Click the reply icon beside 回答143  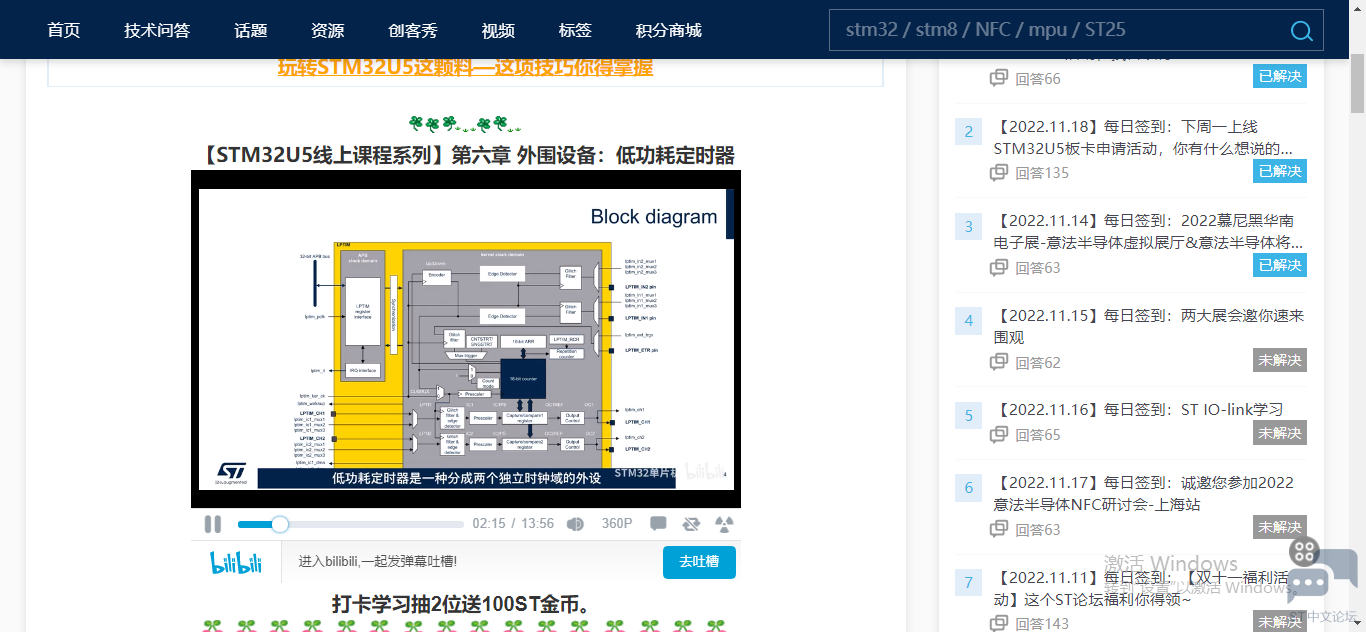coord(998,623)
